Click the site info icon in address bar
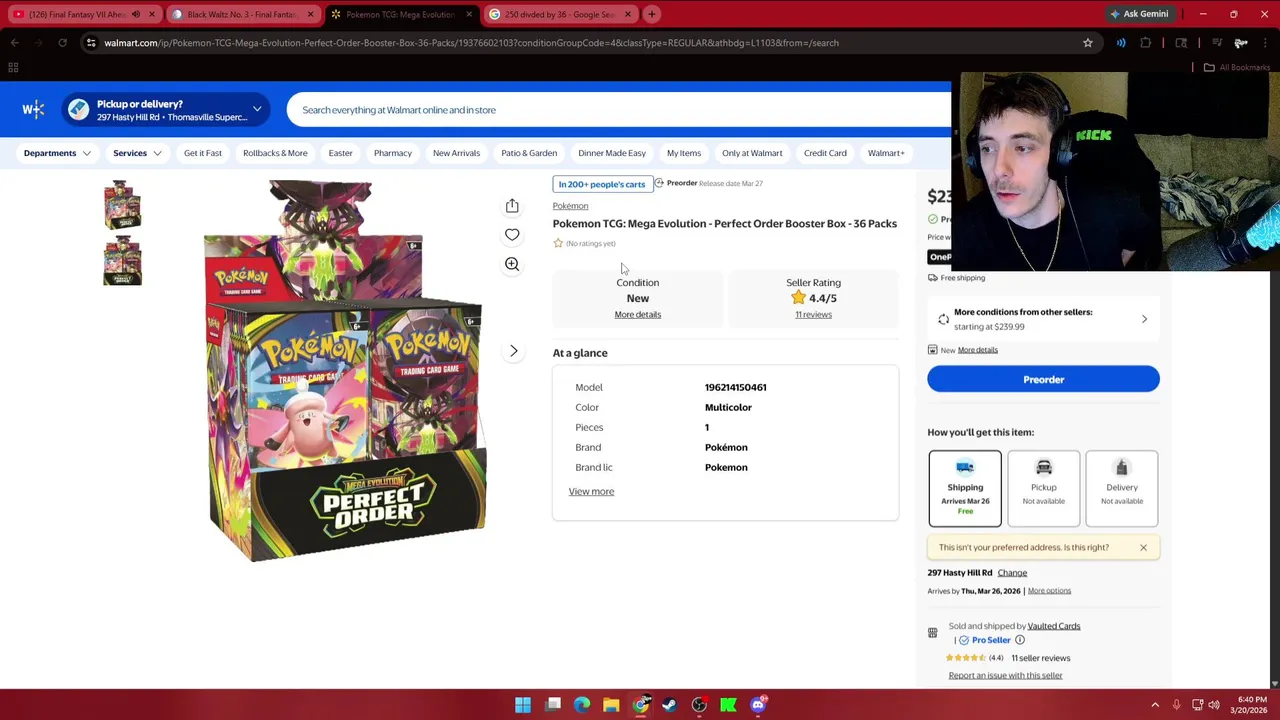This screenshot has width=1280, height=720. [x=91, y=43]
